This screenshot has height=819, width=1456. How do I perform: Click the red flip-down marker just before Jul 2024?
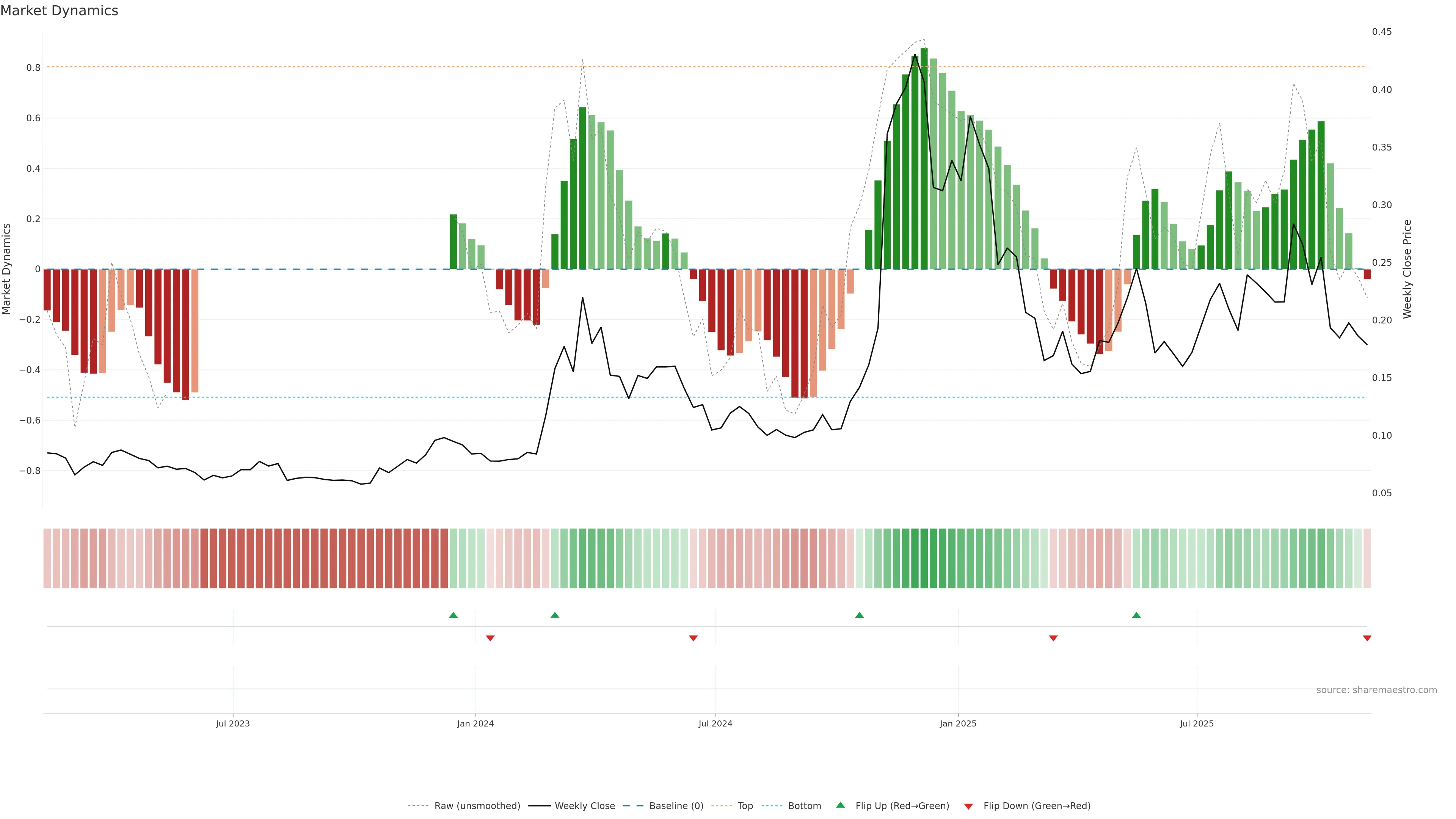693,638
